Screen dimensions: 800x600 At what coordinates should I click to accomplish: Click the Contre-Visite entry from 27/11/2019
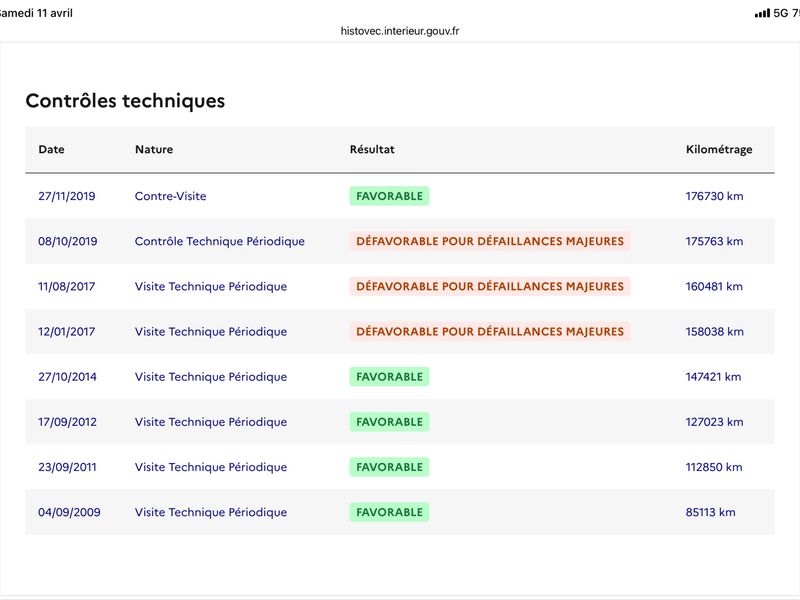coord(170,196)
